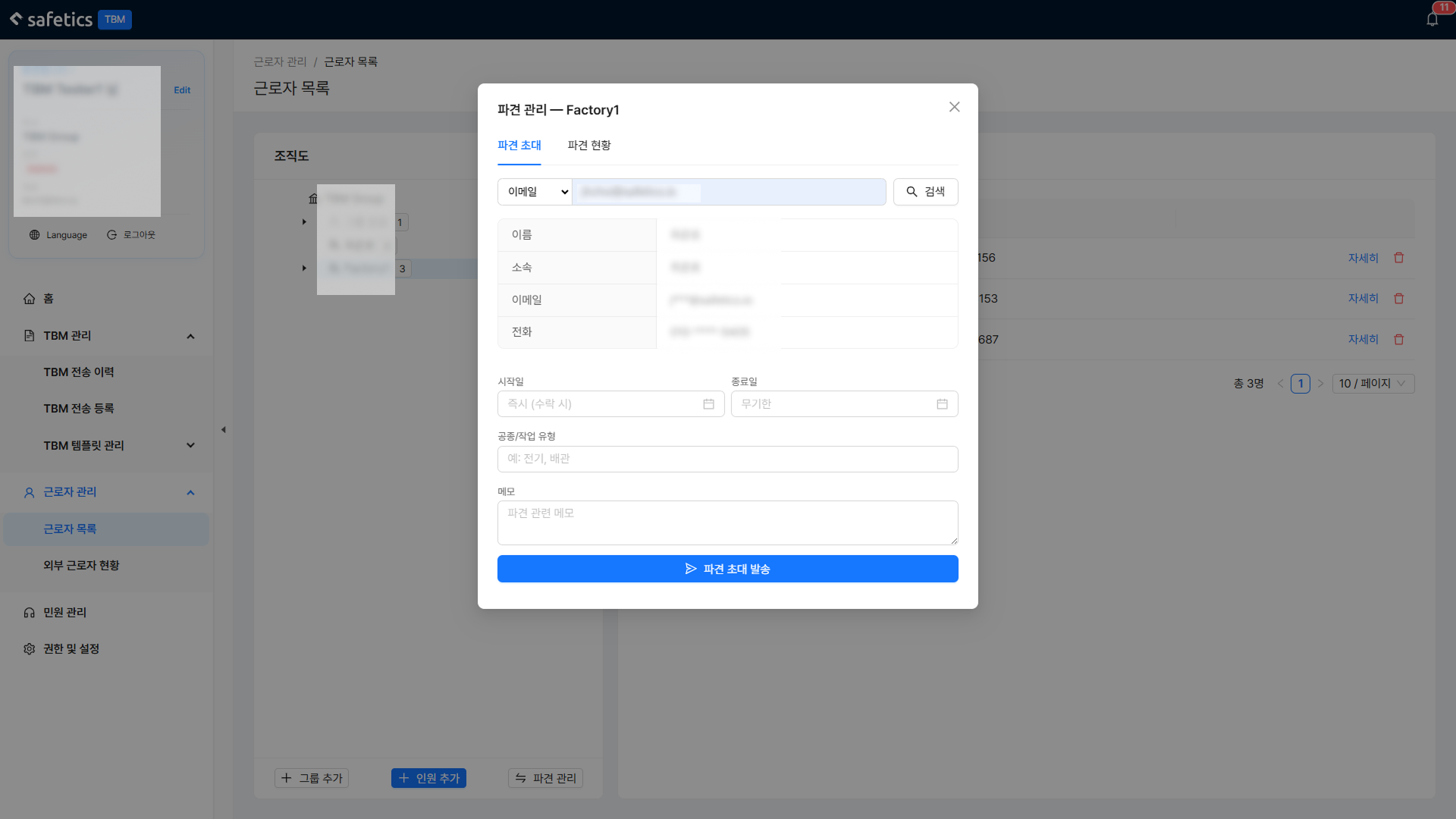This screenshot has height=819, width=1456.
Task: Delete the row ending 687 with trash icon
Action: (1399, 340)
